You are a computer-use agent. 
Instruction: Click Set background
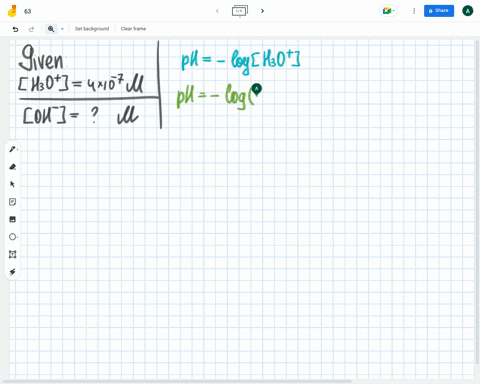coord(92,29)
